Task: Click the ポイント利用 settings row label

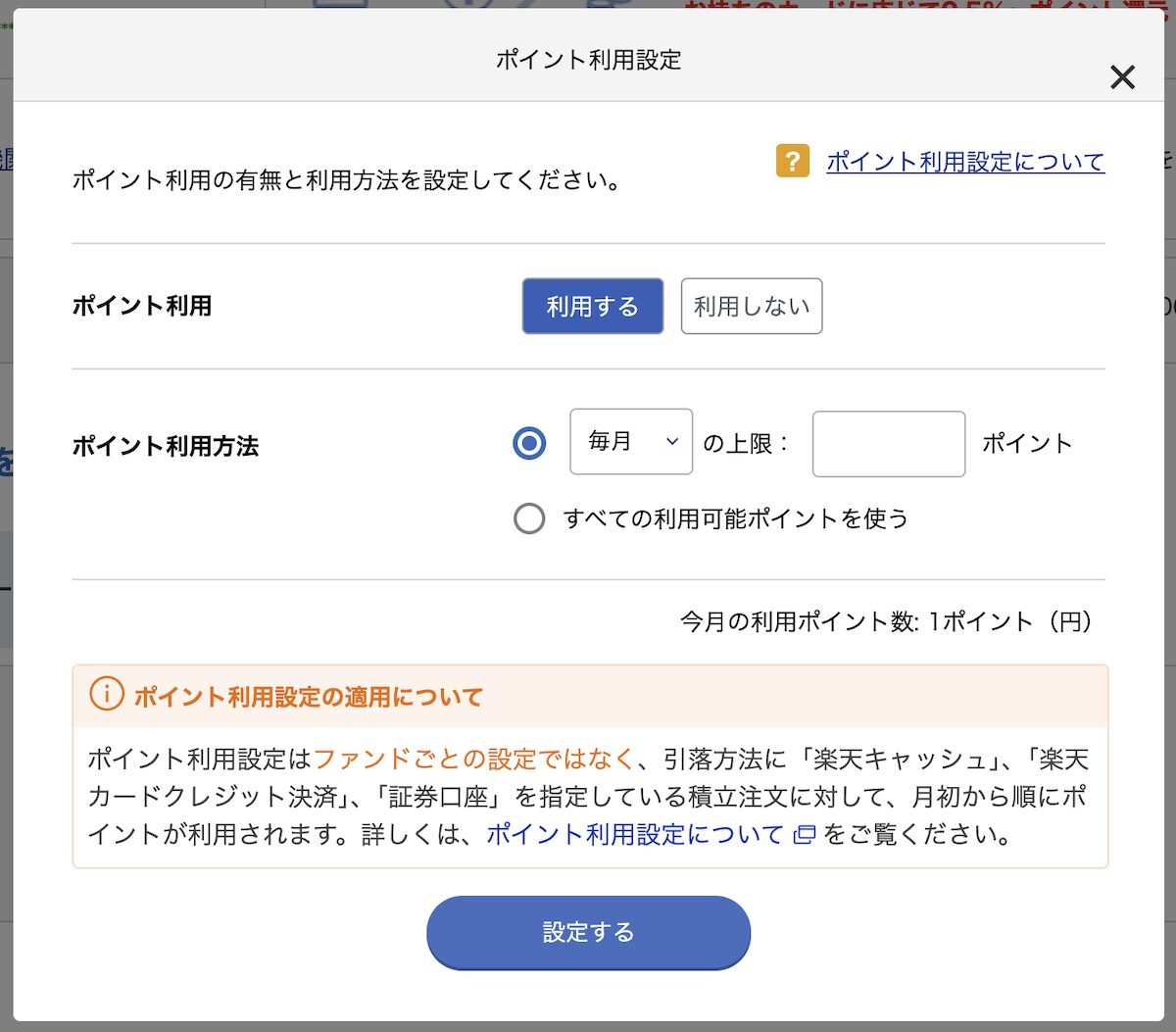Action: (142, 306)
